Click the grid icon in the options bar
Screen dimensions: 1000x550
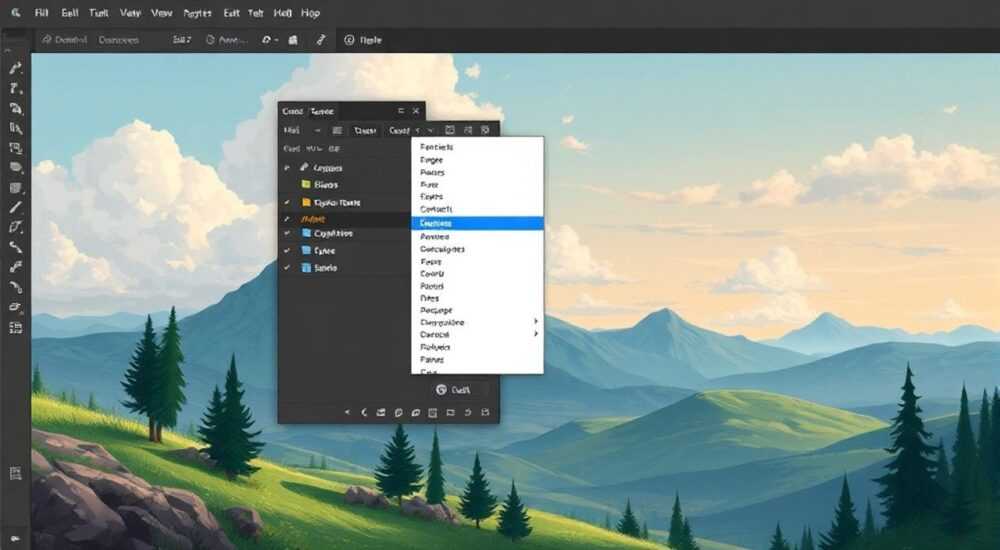coord(293,40)
